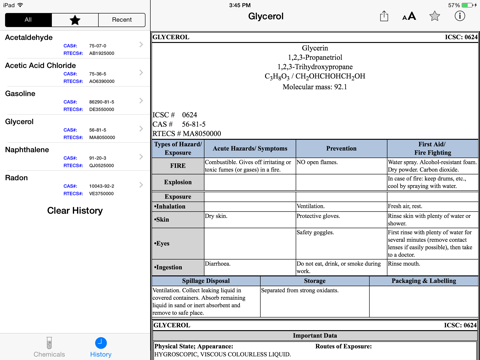Open the text size AA control

coord(409,16)
